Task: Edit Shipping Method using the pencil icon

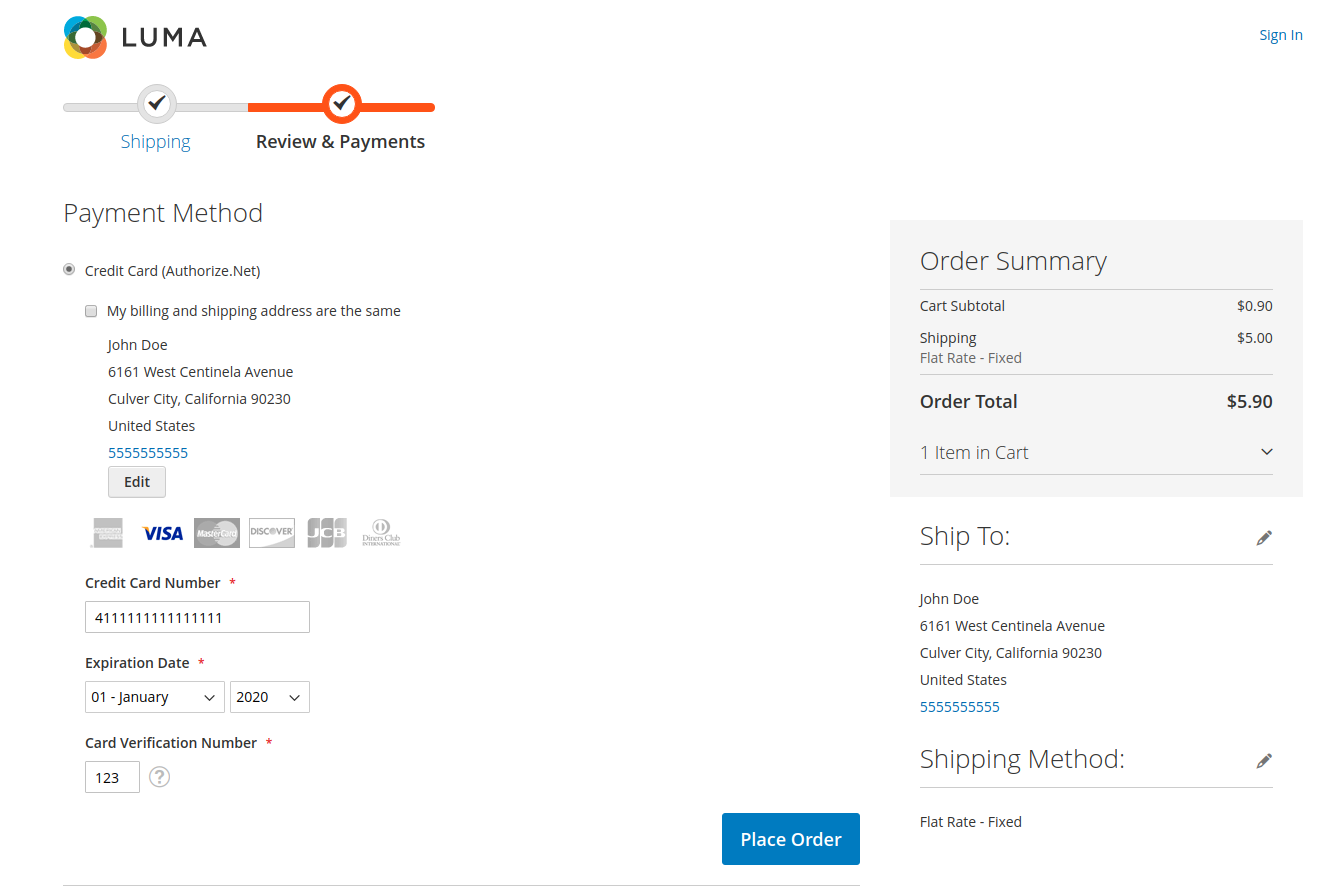Action: 1264,760
